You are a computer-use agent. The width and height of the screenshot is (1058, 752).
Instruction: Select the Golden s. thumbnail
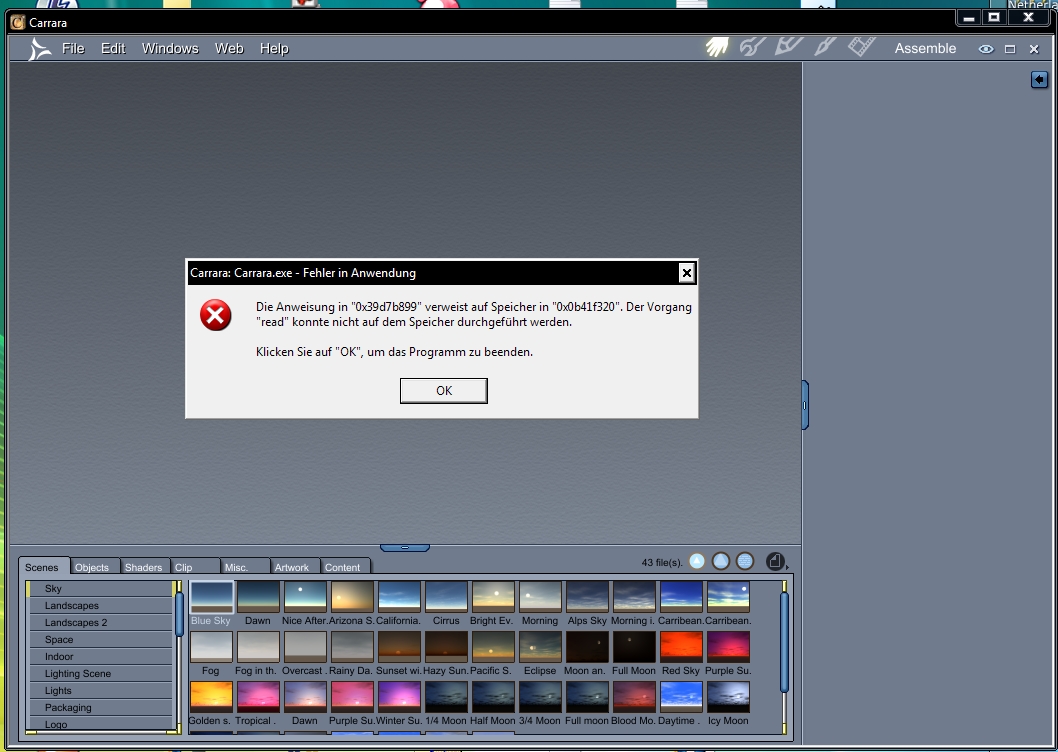click(x=211, y=697)
